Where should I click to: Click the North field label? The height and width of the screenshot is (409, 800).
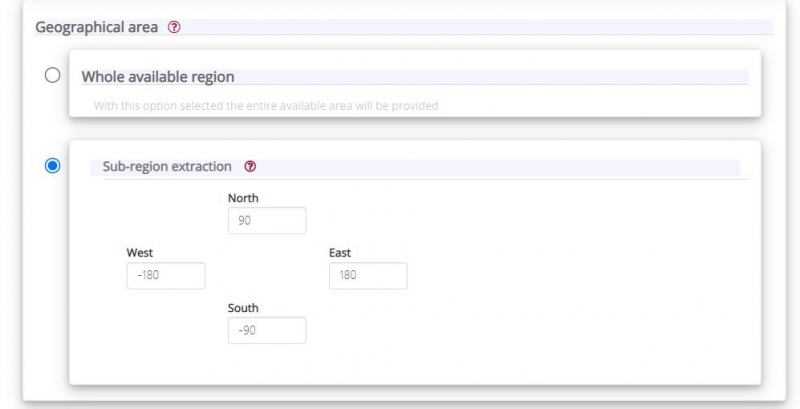(243, 198)
